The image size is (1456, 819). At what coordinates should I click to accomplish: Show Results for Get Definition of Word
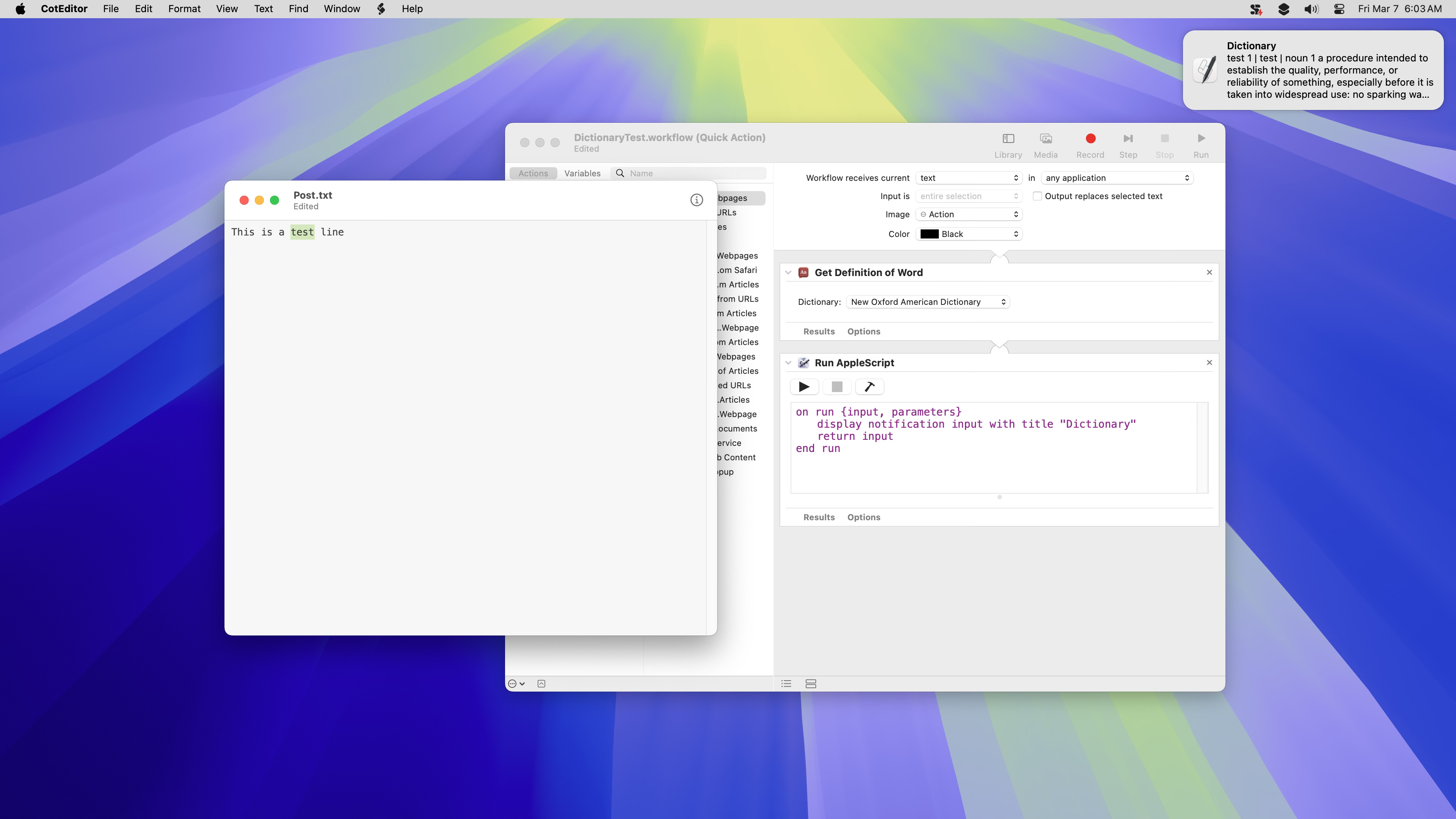(x=819, y=332)
